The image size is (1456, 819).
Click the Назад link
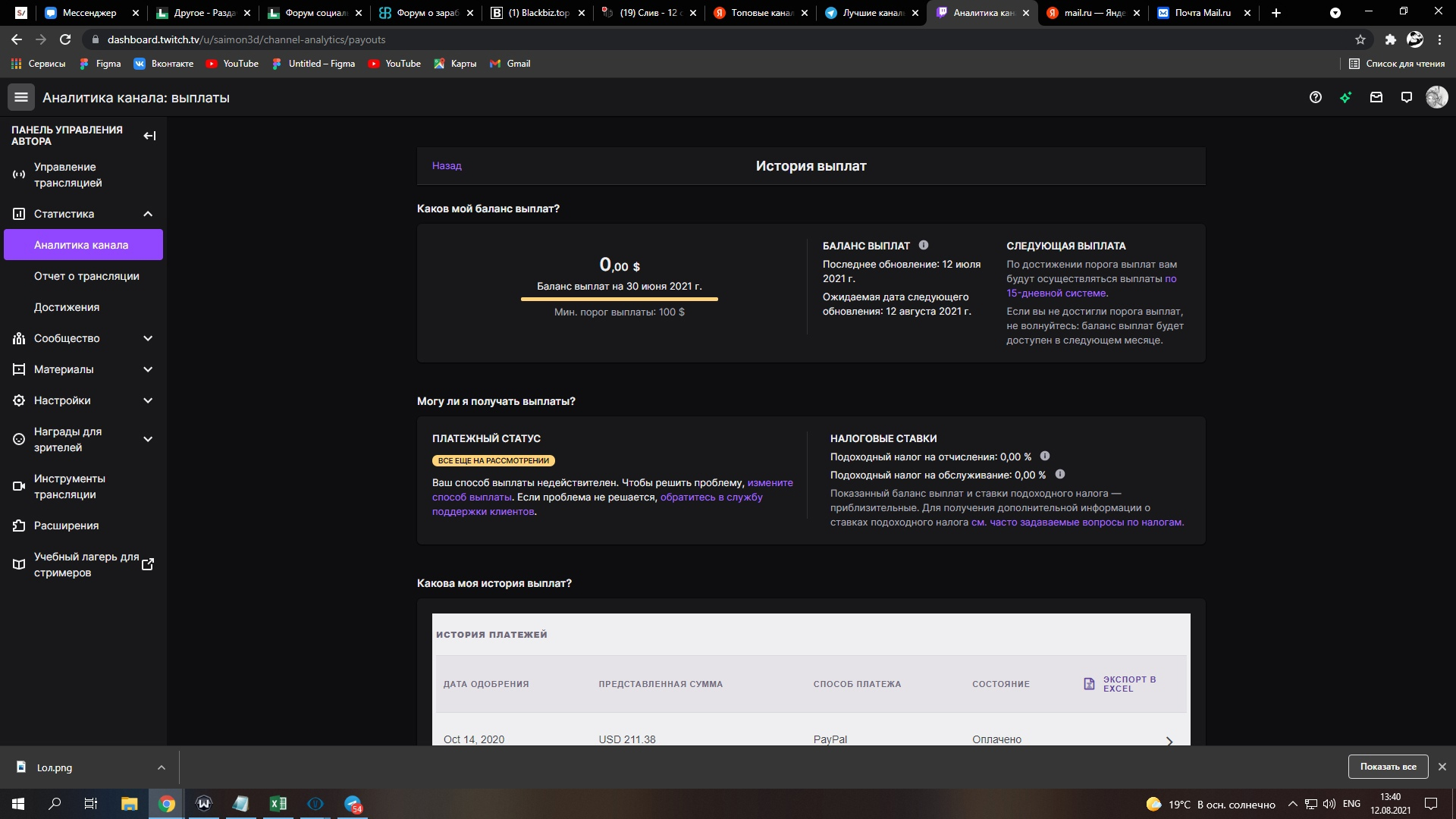pos(447,165)
